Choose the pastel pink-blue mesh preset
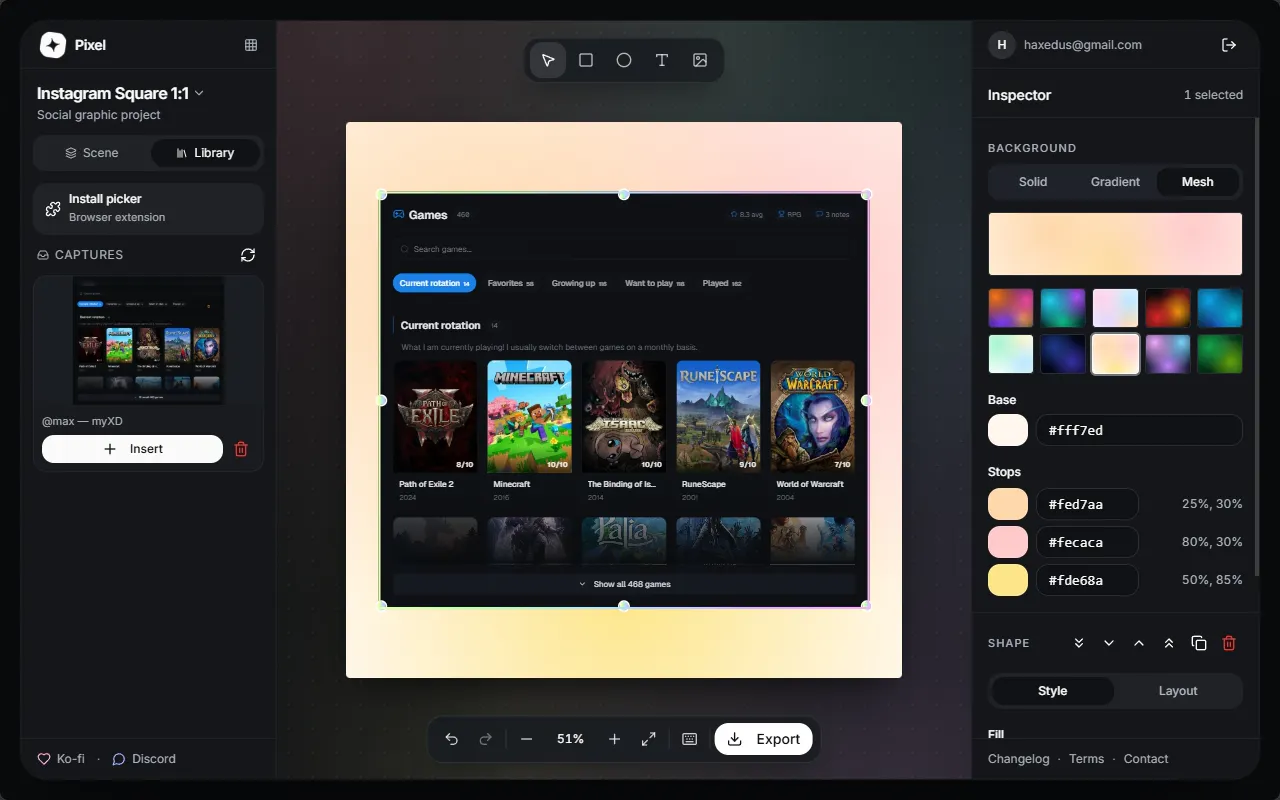 point(1116,308)
